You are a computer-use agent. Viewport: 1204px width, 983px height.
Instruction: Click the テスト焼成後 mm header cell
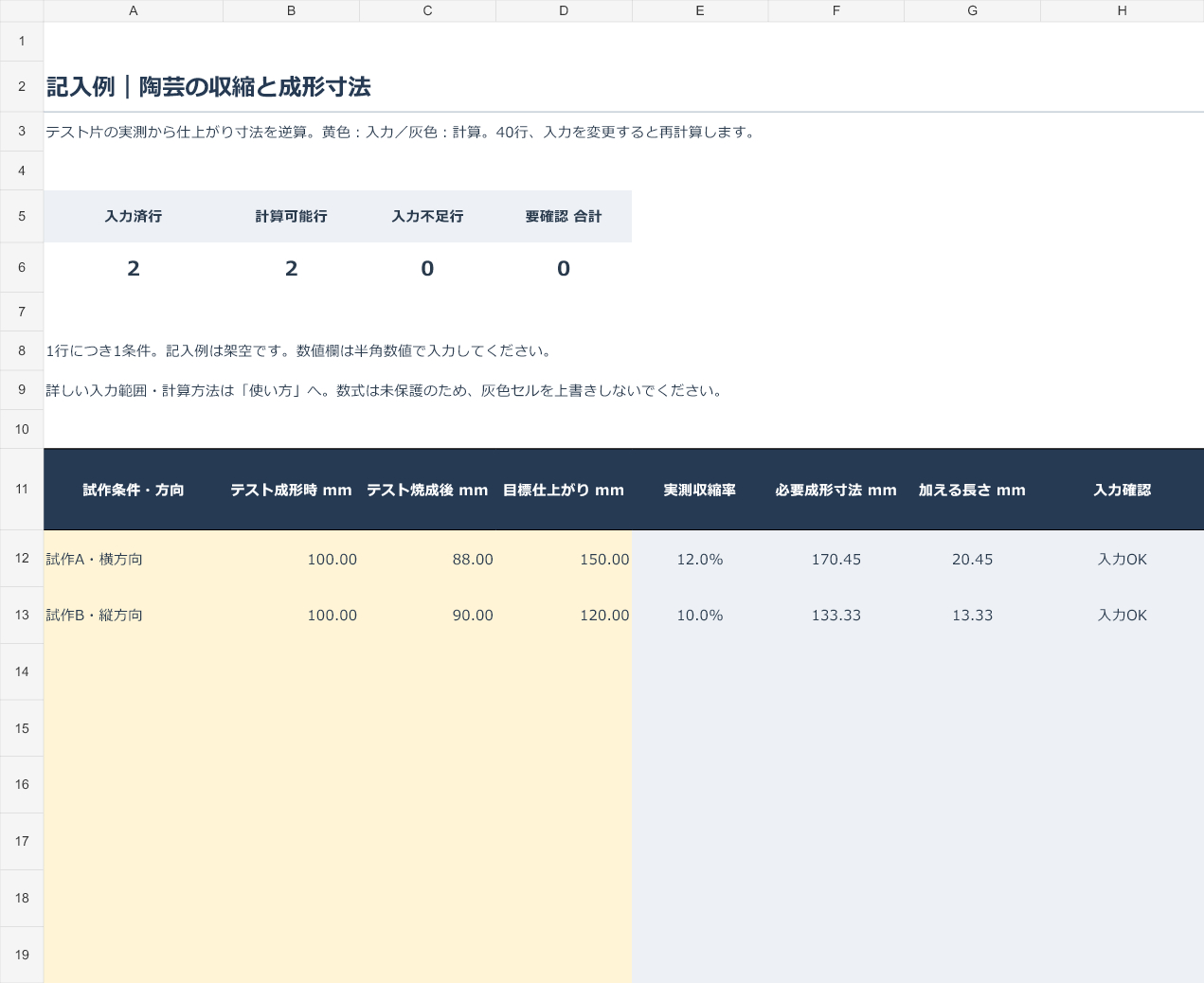(427, 490)
